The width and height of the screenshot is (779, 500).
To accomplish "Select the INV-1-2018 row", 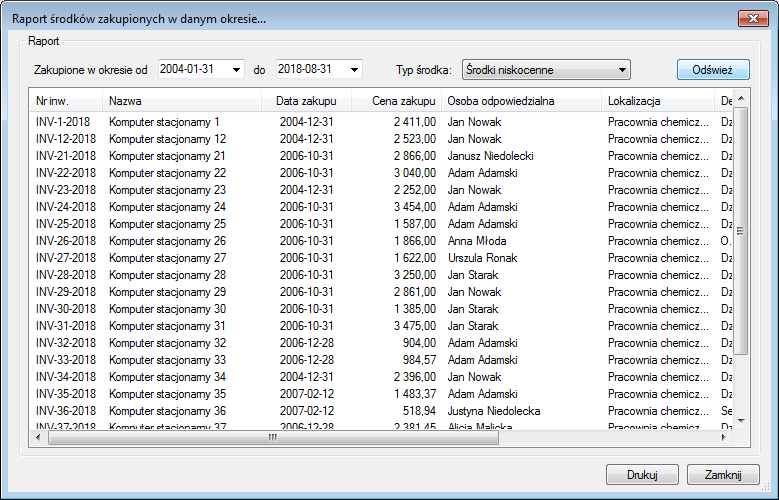I will (381, 122).
